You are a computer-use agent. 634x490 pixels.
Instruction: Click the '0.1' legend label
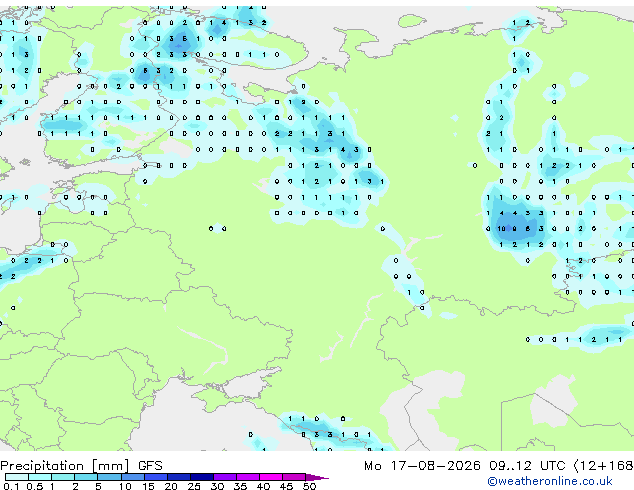pos(11,486)
